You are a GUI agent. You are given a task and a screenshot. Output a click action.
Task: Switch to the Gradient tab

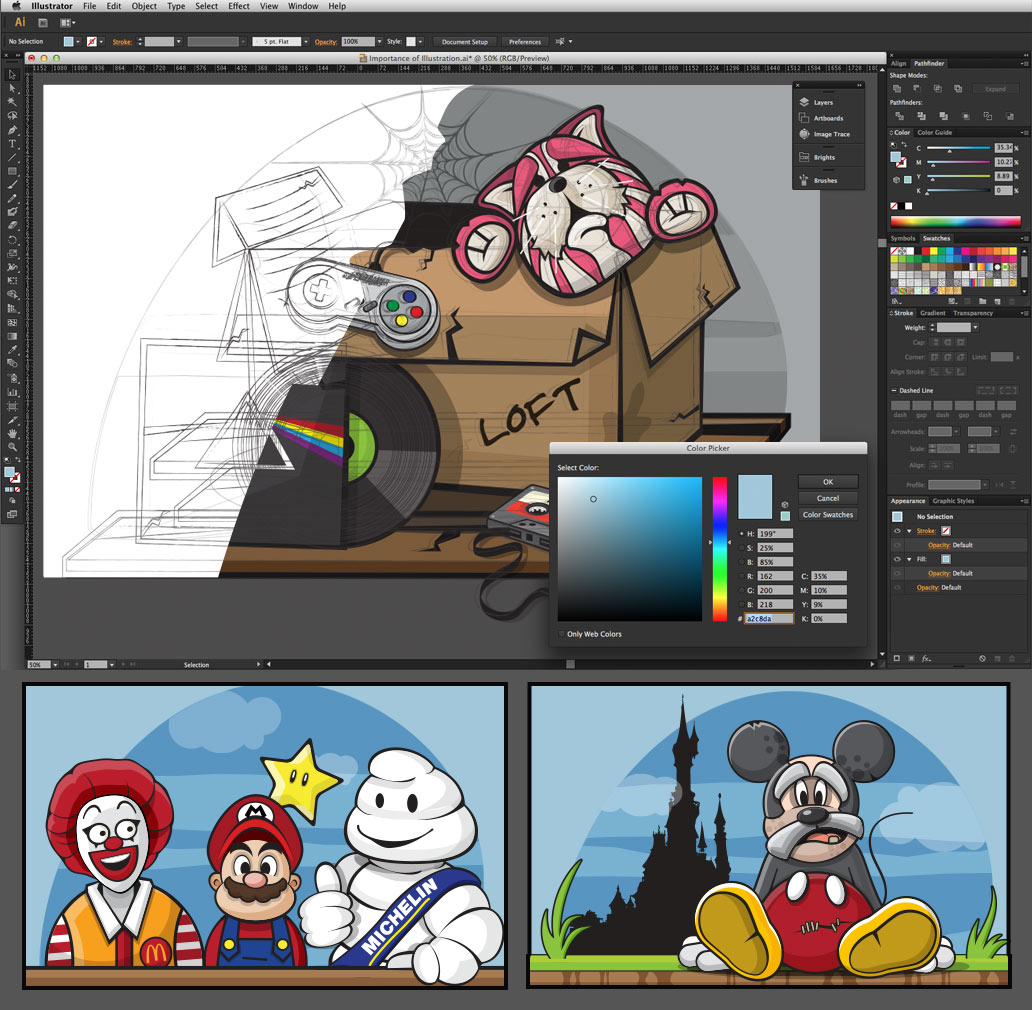(933, 313)
